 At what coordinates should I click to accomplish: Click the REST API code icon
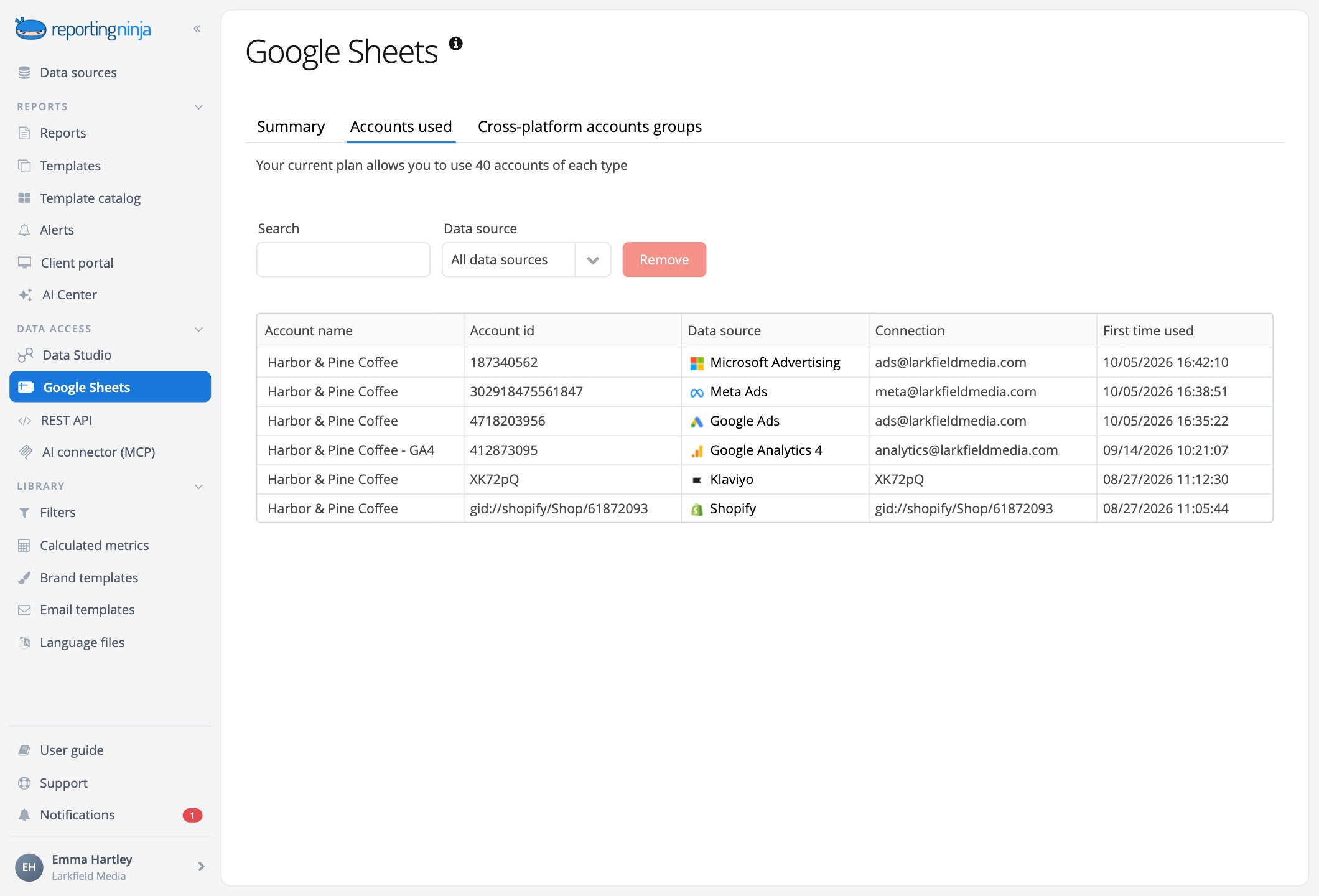click(24, 421)
